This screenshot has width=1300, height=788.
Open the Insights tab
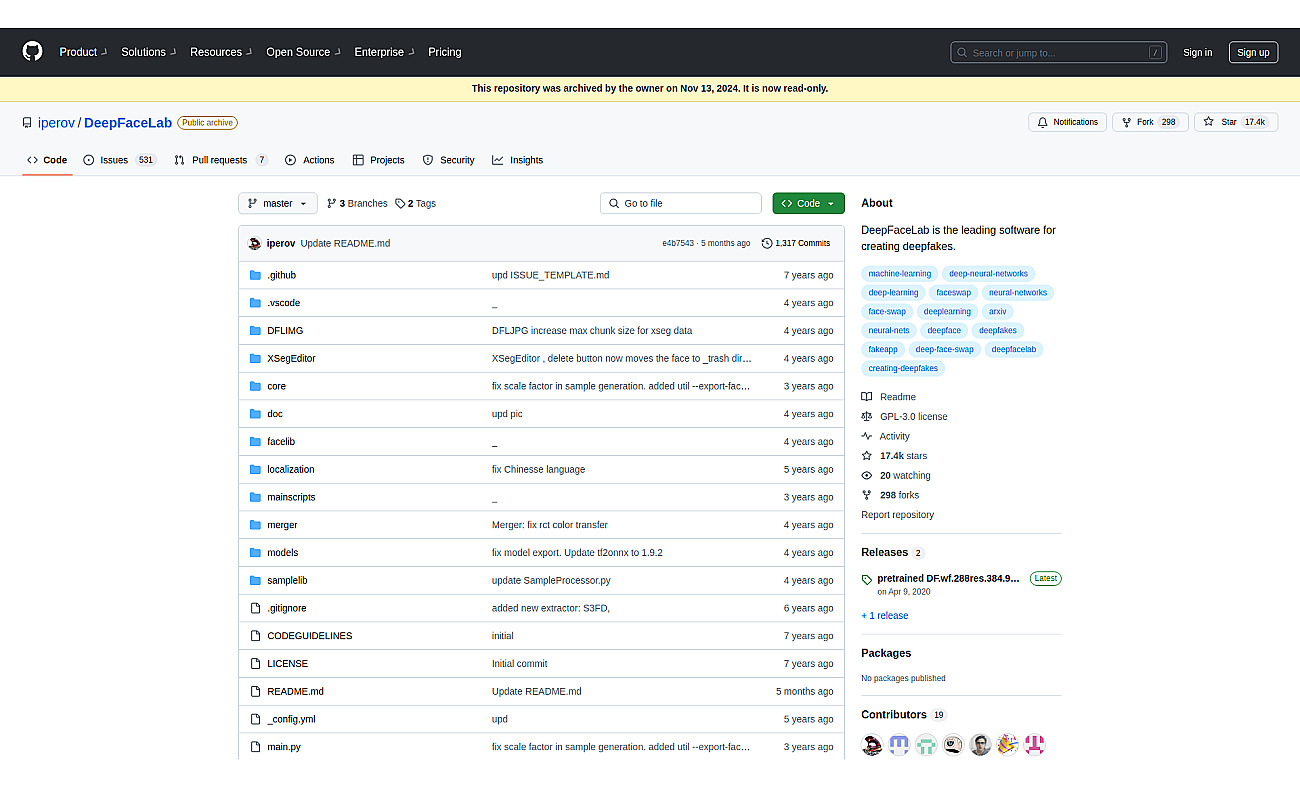point(517,160)
